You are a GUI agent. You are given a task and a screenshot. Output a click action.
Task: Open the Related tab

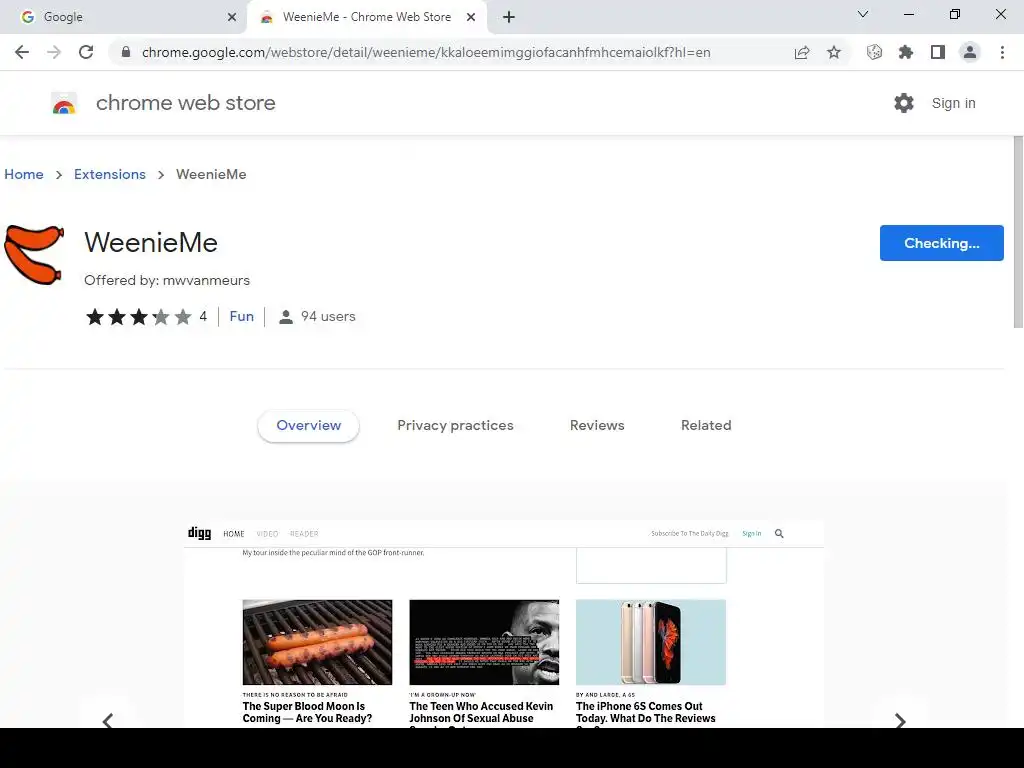706,426
